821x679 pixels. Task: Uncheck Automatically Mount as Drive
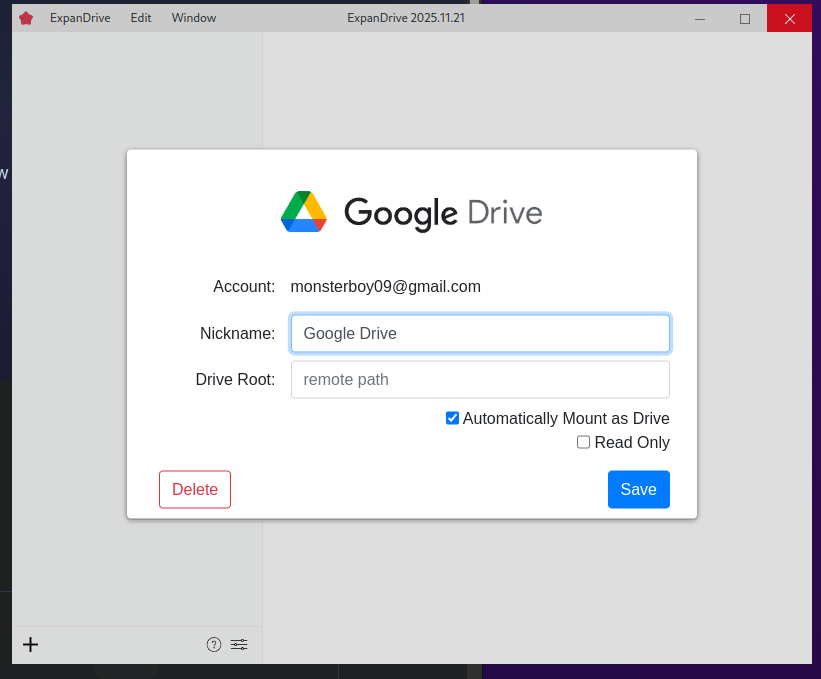[x=452, y=418]
